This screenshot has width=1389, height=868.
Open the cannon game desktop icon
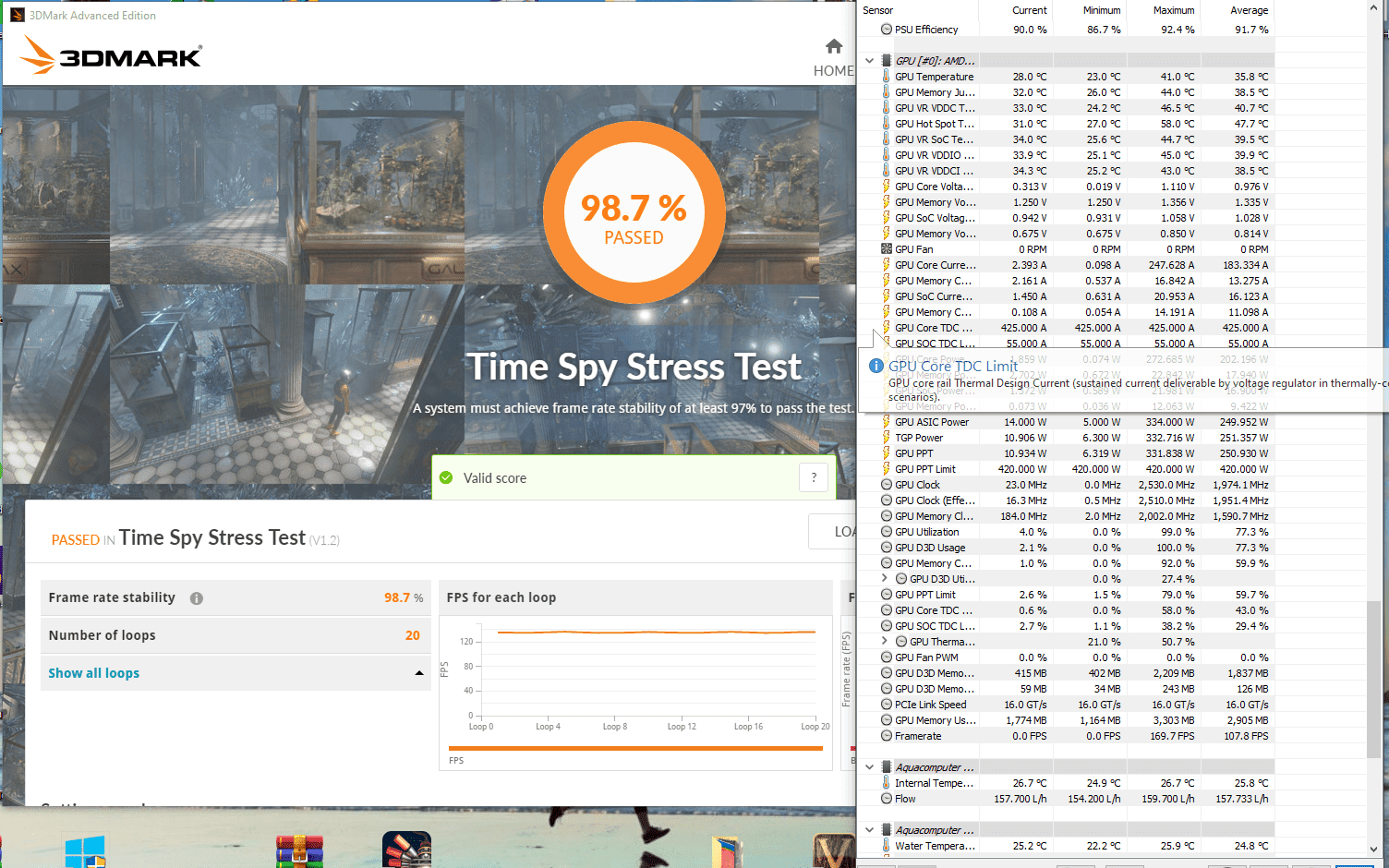point(406,850)
